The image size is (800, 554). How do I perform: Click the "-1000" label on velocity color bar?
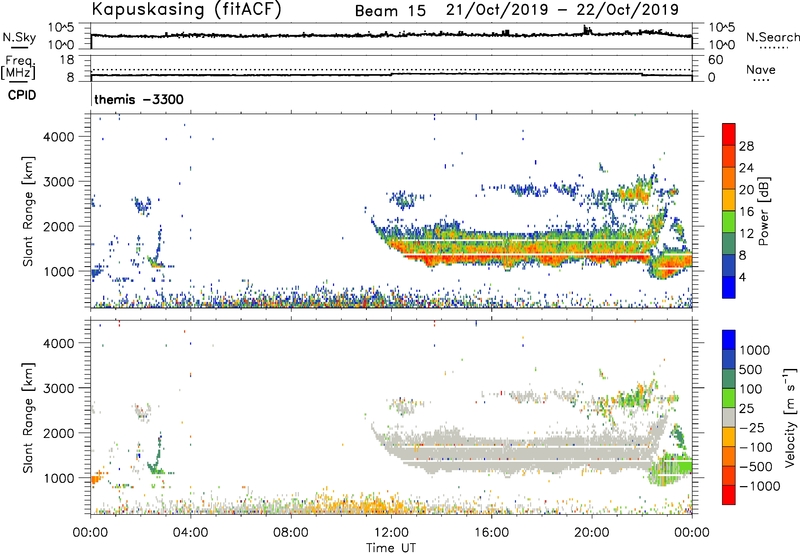pyautogui.click(x=760, y=486)
